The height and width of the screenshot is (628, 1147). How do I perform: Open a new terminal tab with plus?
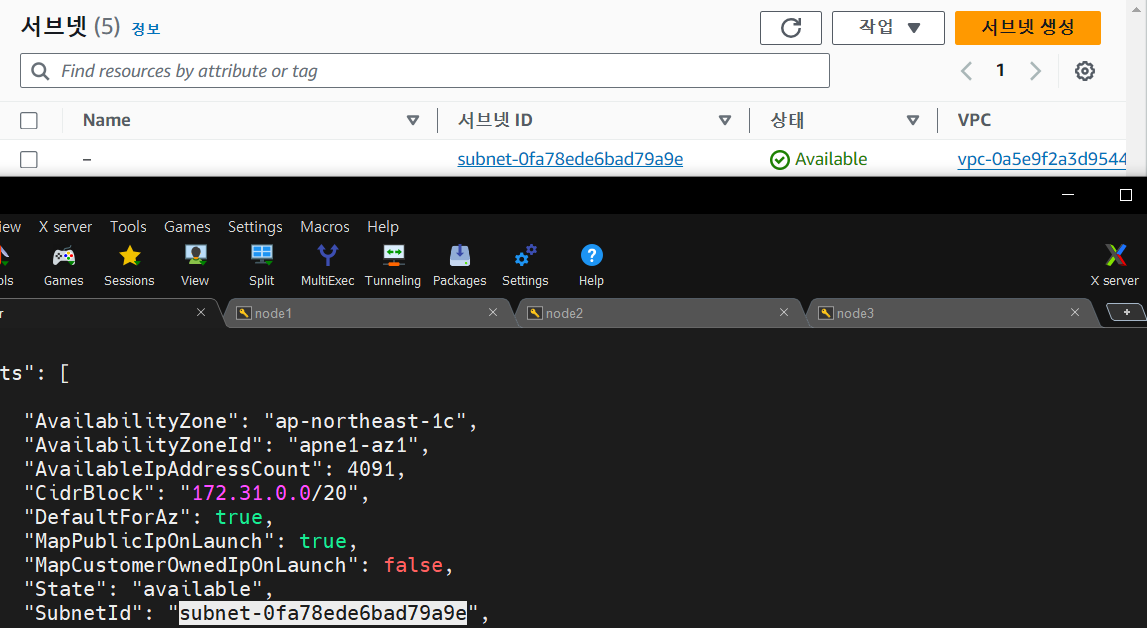tap(1127, 312)
